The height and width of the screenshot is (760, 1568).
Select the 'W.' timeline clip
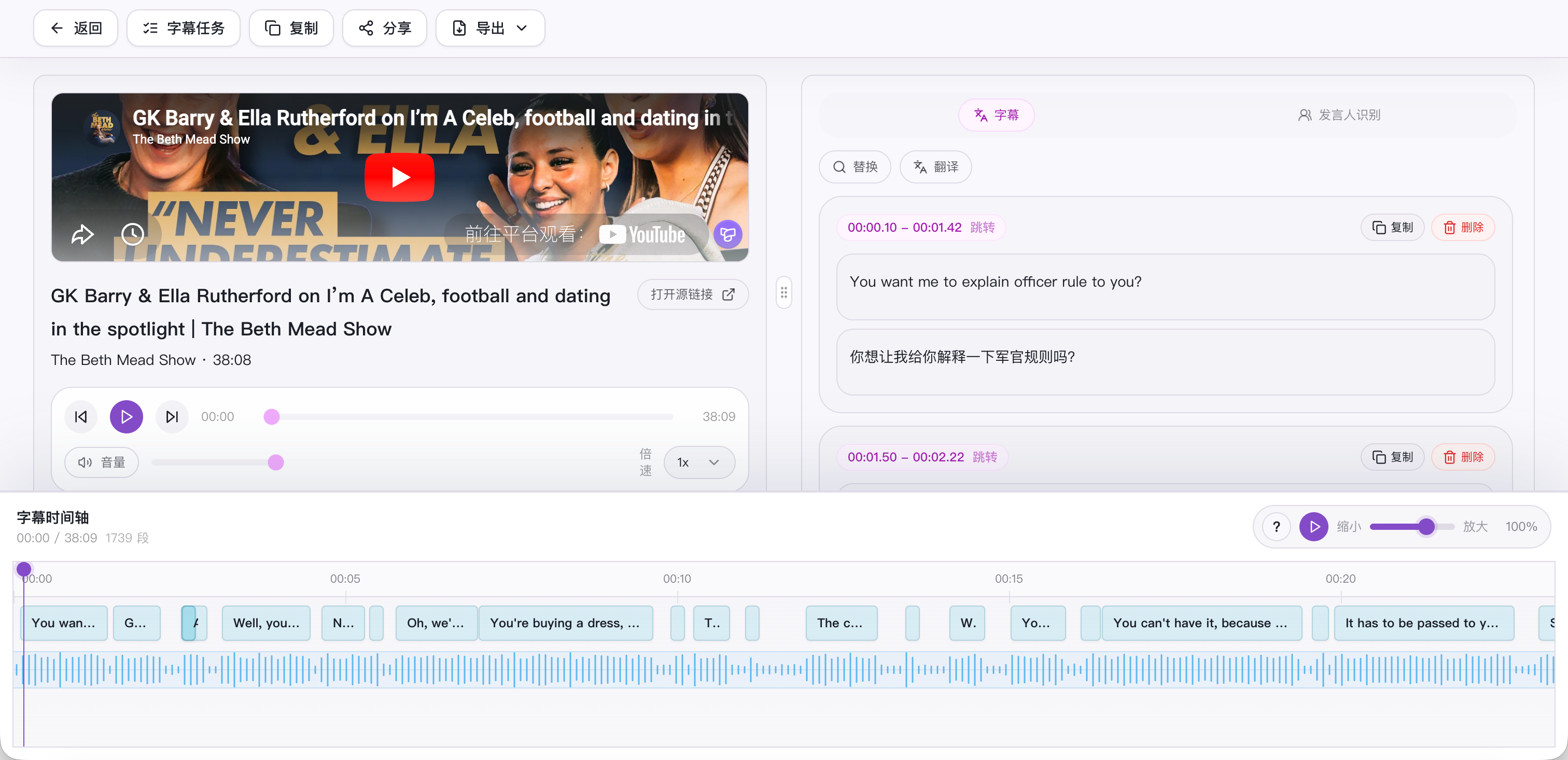967,623
